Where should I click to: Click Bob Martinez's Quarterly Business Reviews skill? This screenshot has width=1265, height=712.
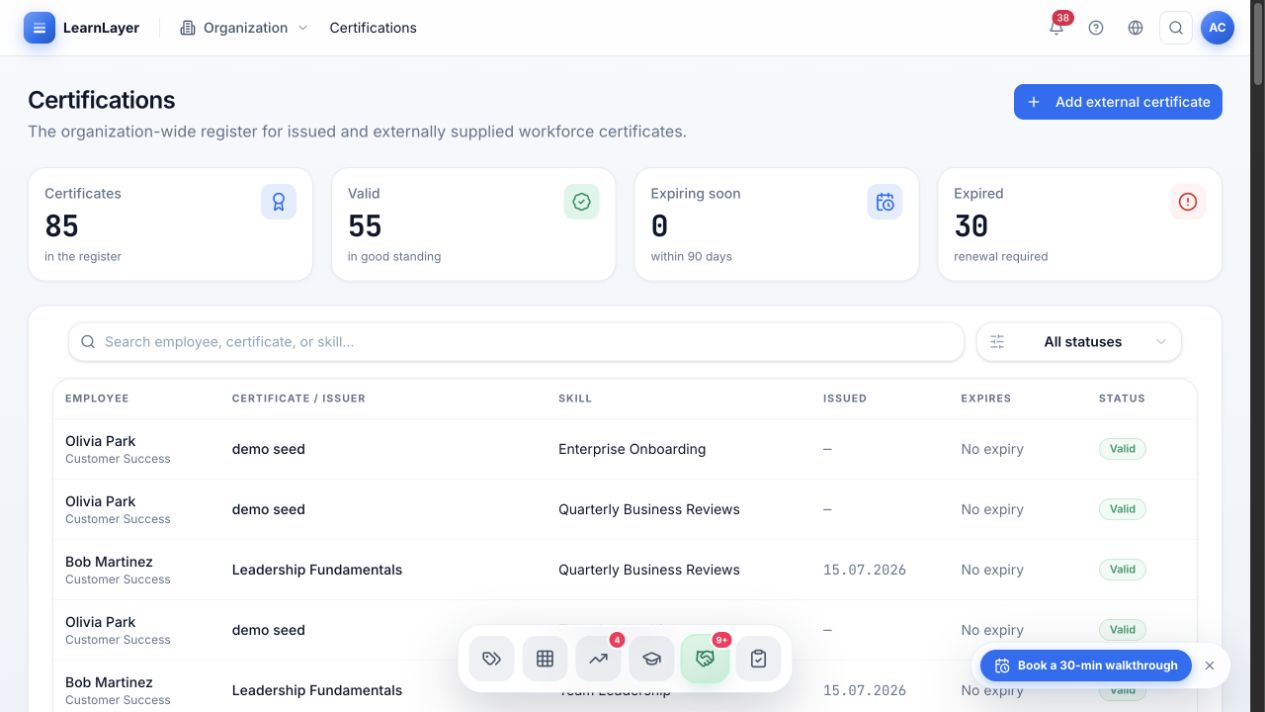tap(649, 570)
